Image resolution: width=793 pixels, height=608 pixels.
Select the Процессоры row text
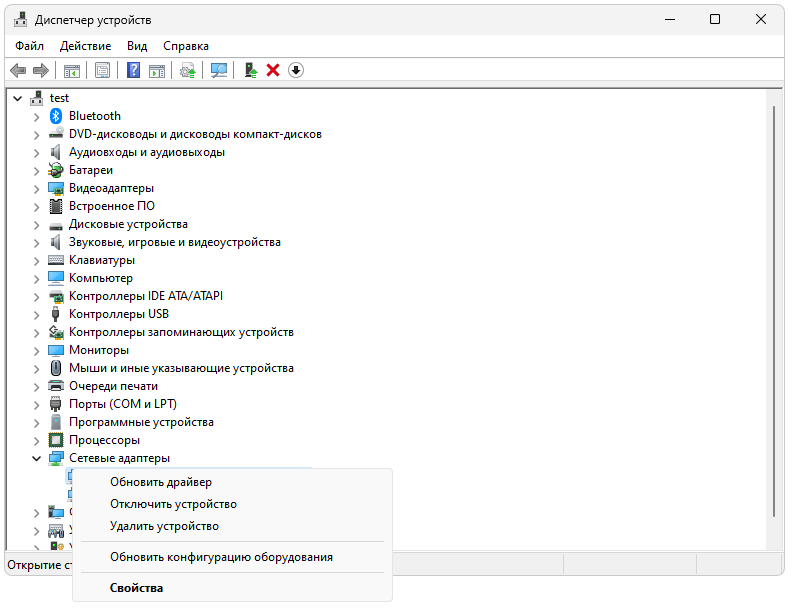(x=104, y=440)
